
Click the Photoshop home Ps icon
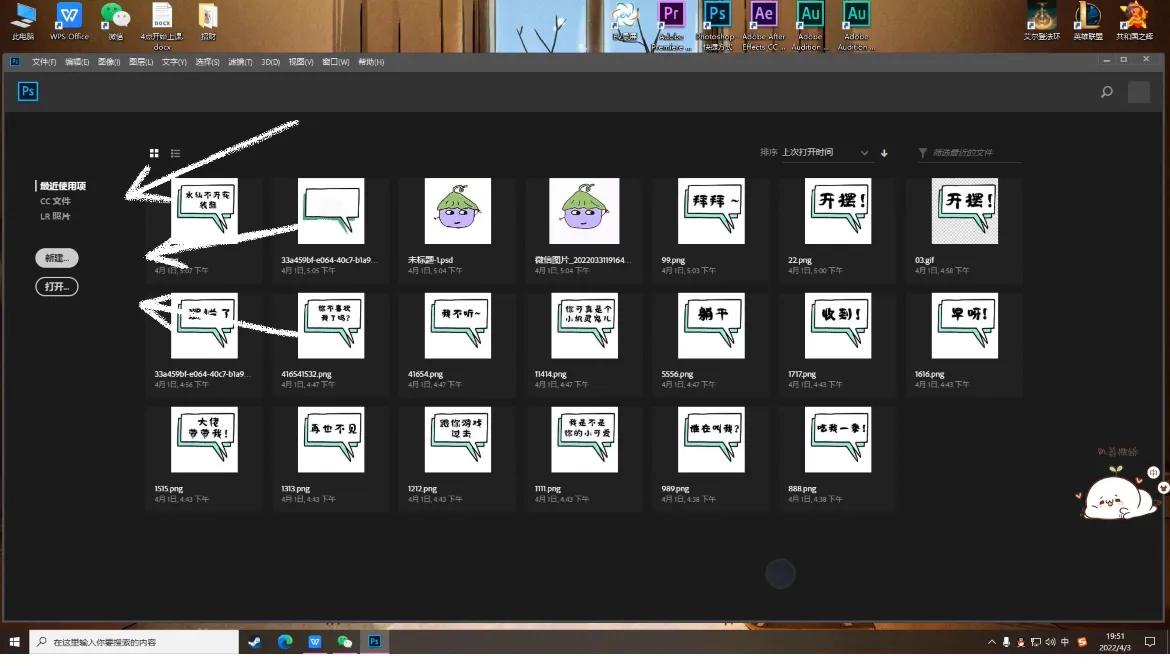coord(28,92)
